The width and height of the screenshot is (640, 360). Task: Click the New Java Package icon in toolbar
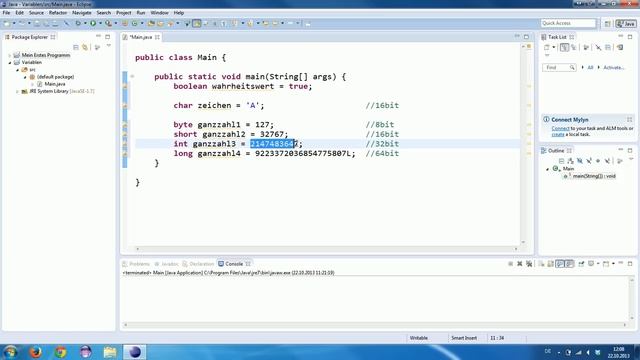(x=125, y=24)
